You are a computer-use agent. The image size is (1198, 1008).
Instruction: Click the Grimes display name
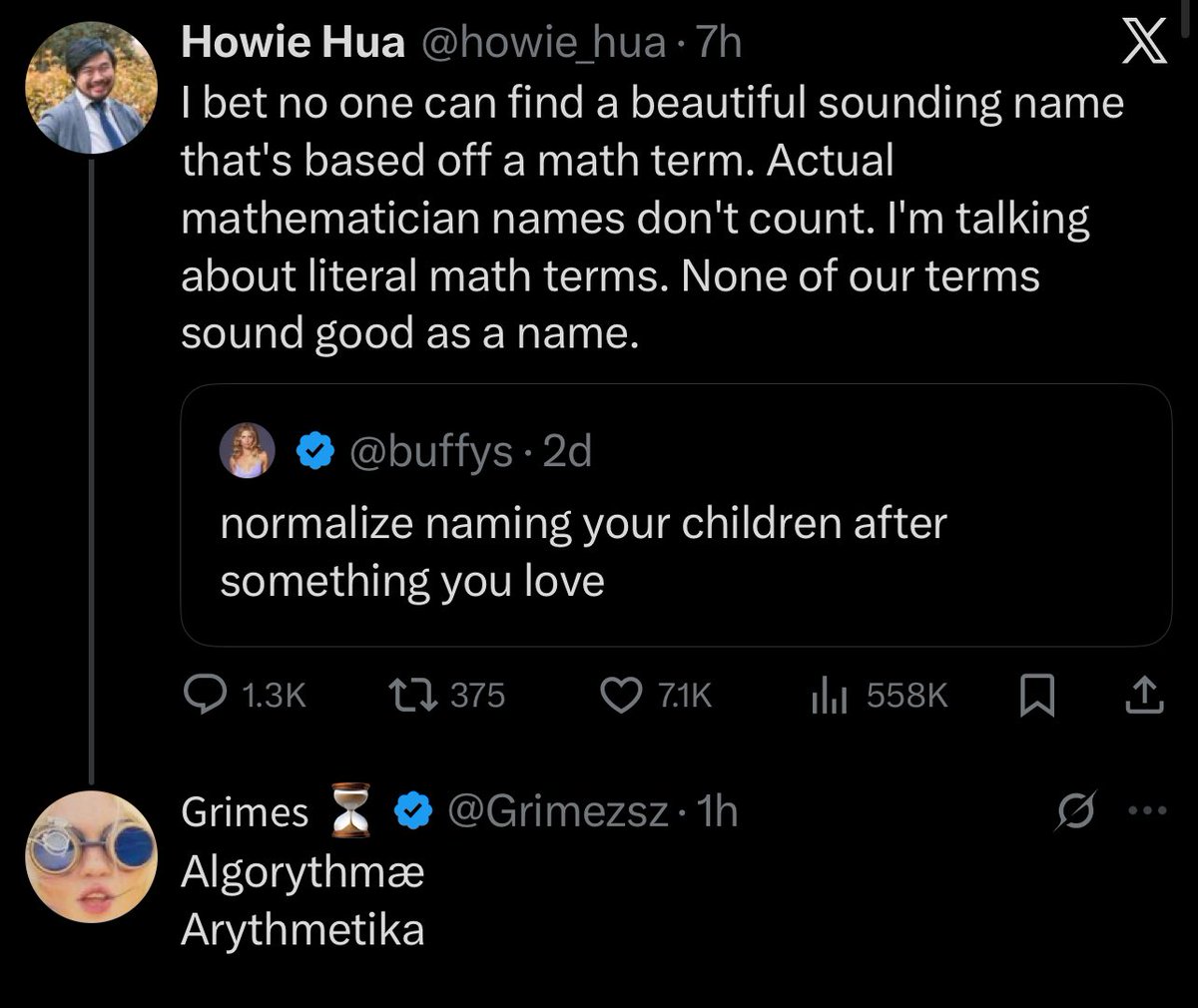(245, 811)
